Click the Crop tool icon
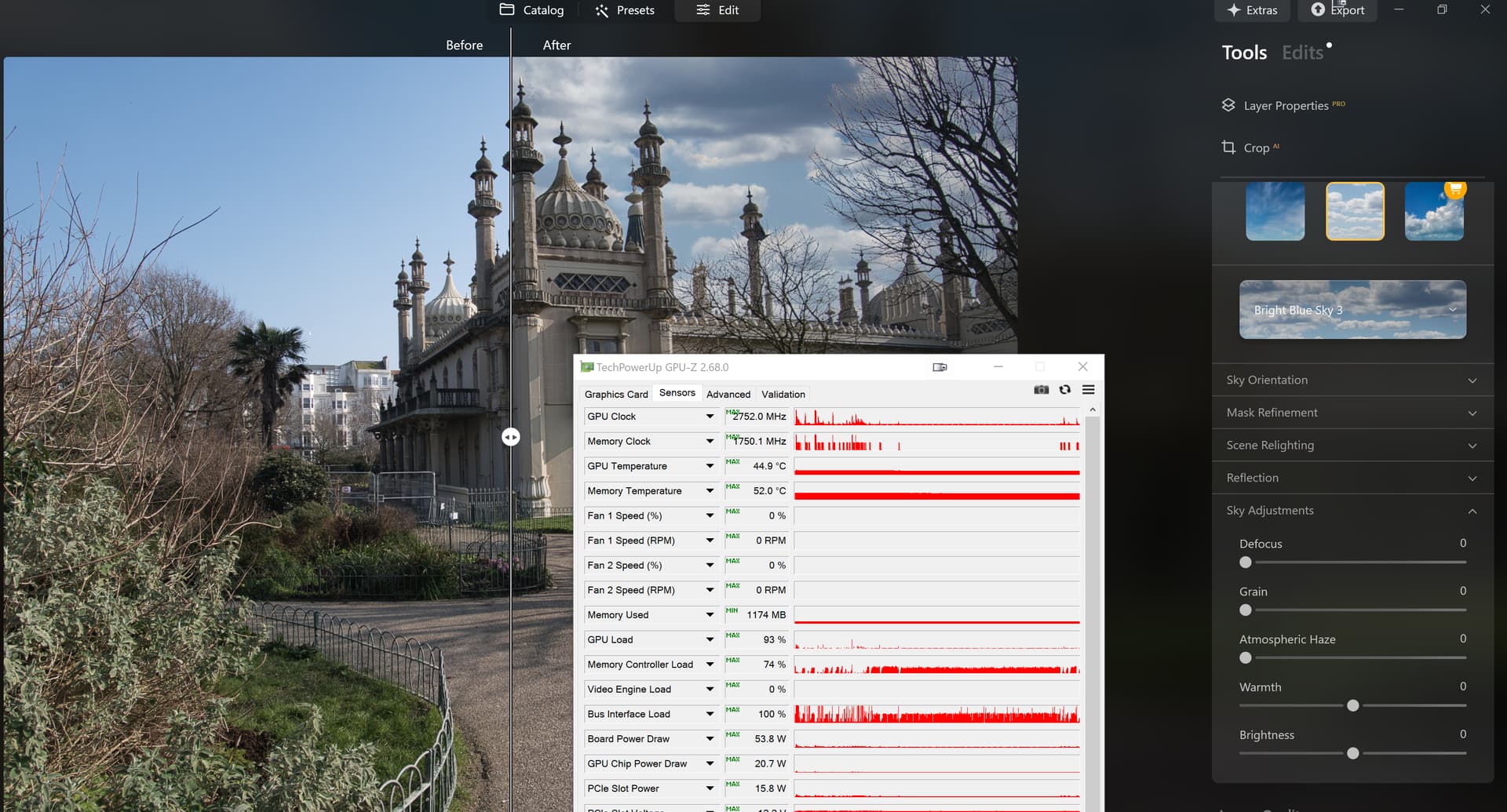Viewport: 1507px width, 812px height. coord(1228,147)
